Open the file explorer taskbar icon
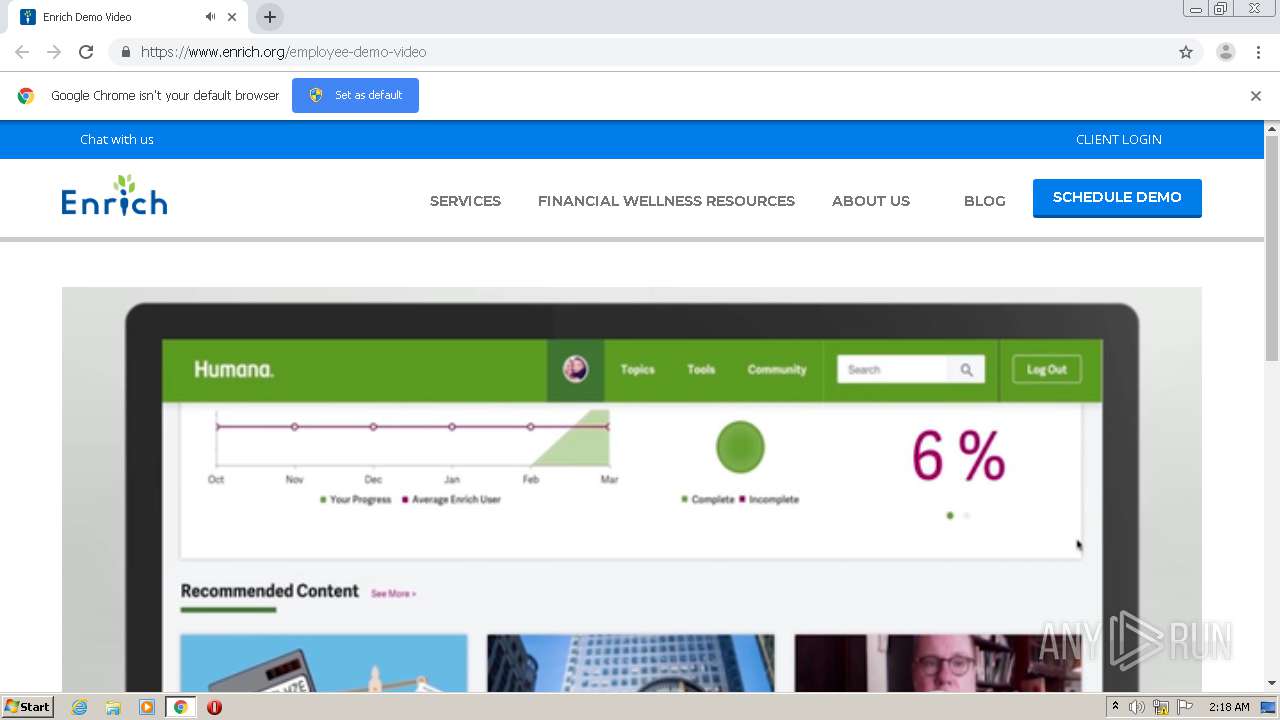 [113, 707]
